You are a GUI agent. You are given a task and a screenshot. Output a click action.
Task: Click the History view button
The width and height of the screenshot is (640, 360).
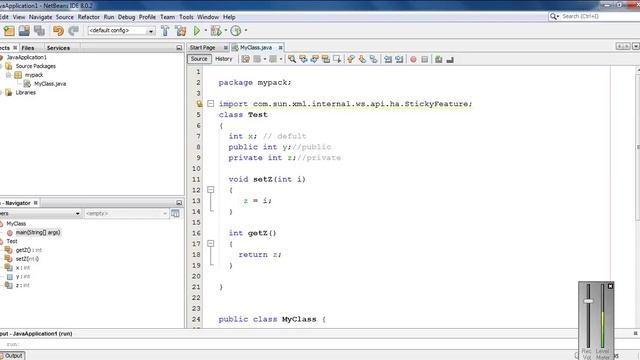tap(224, 59)
